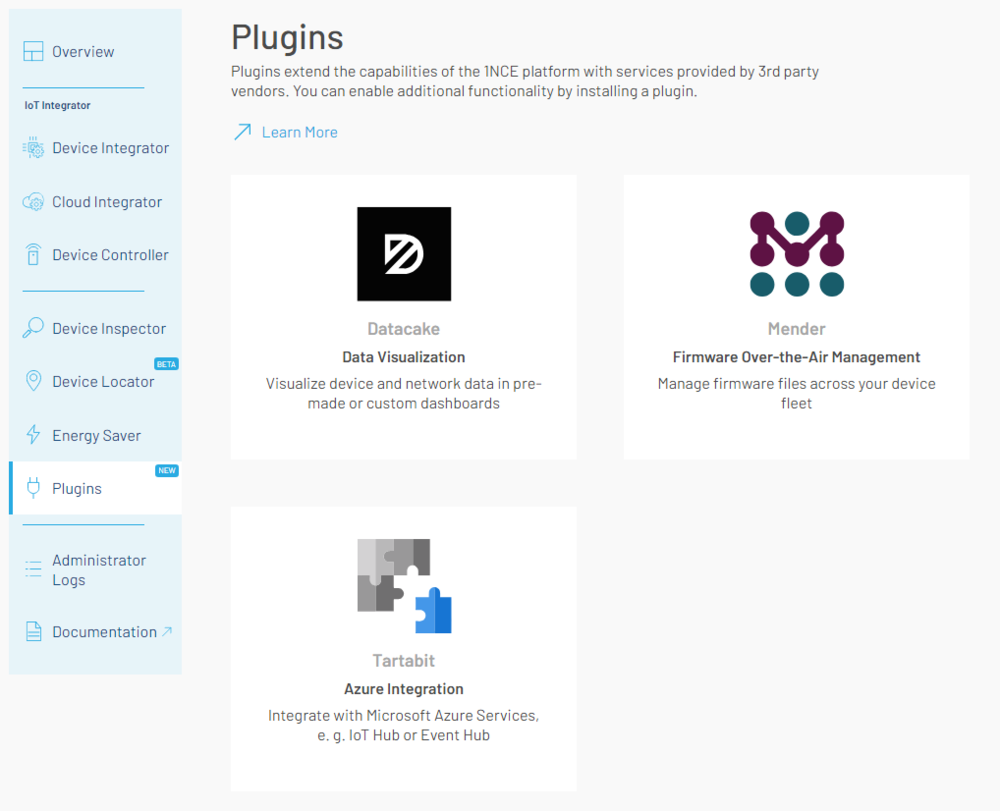The width and height of the screenshot is (1000, 811).
Task: Click the Mender plugin name heading
Action: pos(797,329)
